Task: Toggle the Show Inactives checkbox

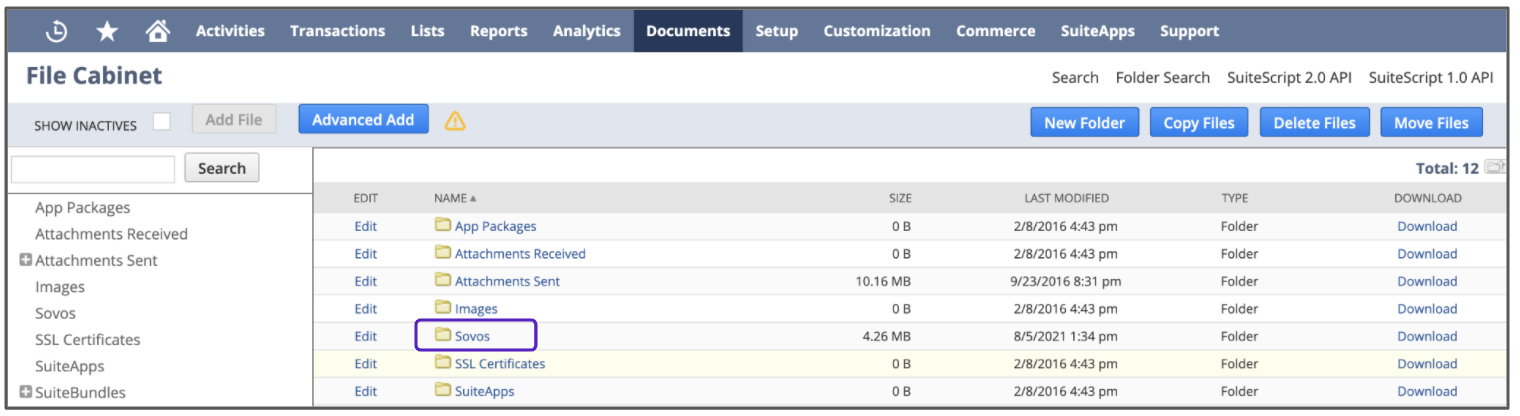Action: click(x=161, y=122)
